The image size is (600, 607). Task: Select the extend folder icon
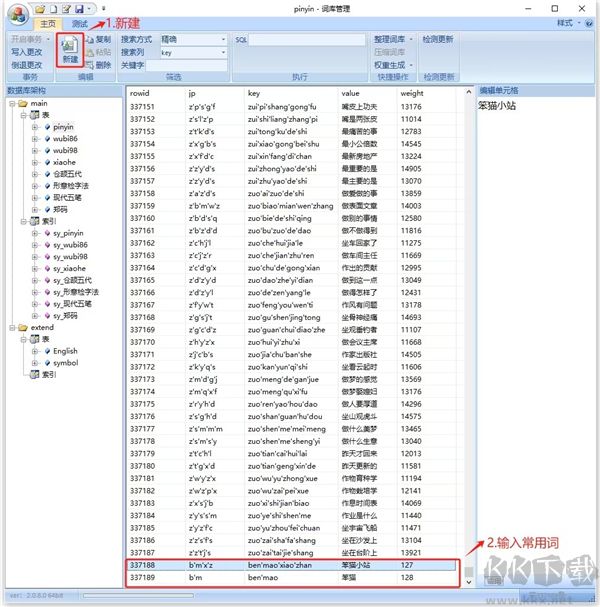pos(23,328)
